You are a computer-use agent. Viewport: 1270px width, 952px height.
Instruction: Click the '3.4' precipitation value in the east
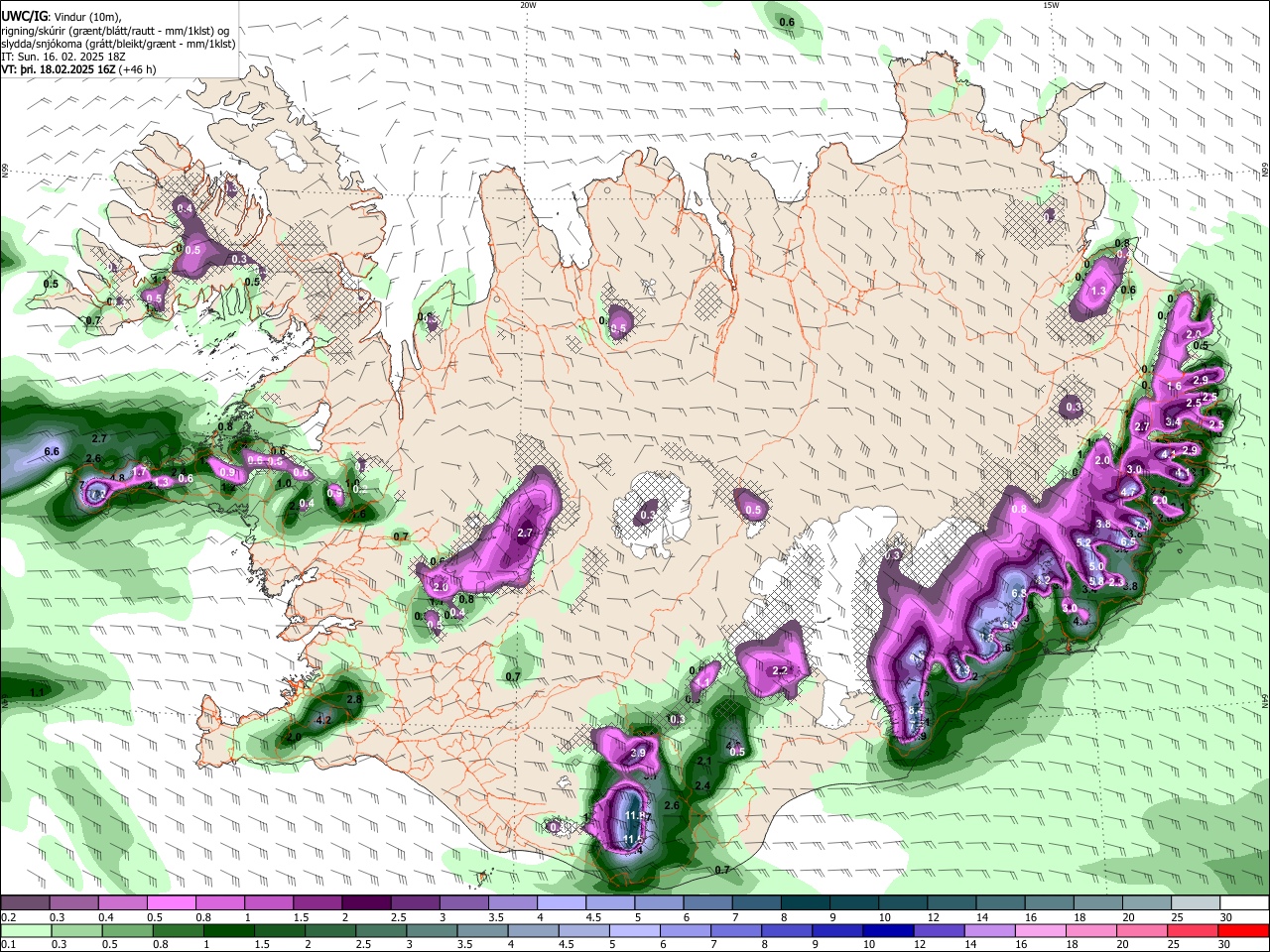pos(1173,421)
